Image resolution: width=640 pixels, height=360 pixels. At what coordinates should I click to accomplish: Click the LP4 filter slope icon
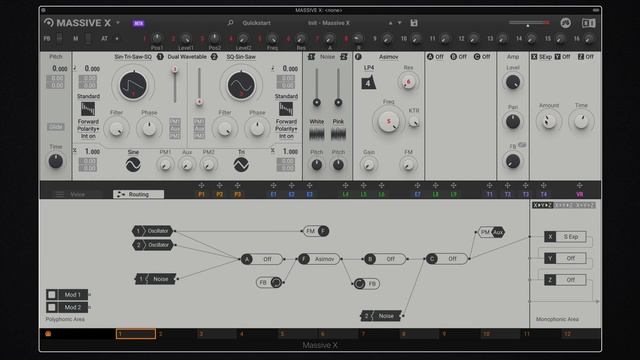368,83
